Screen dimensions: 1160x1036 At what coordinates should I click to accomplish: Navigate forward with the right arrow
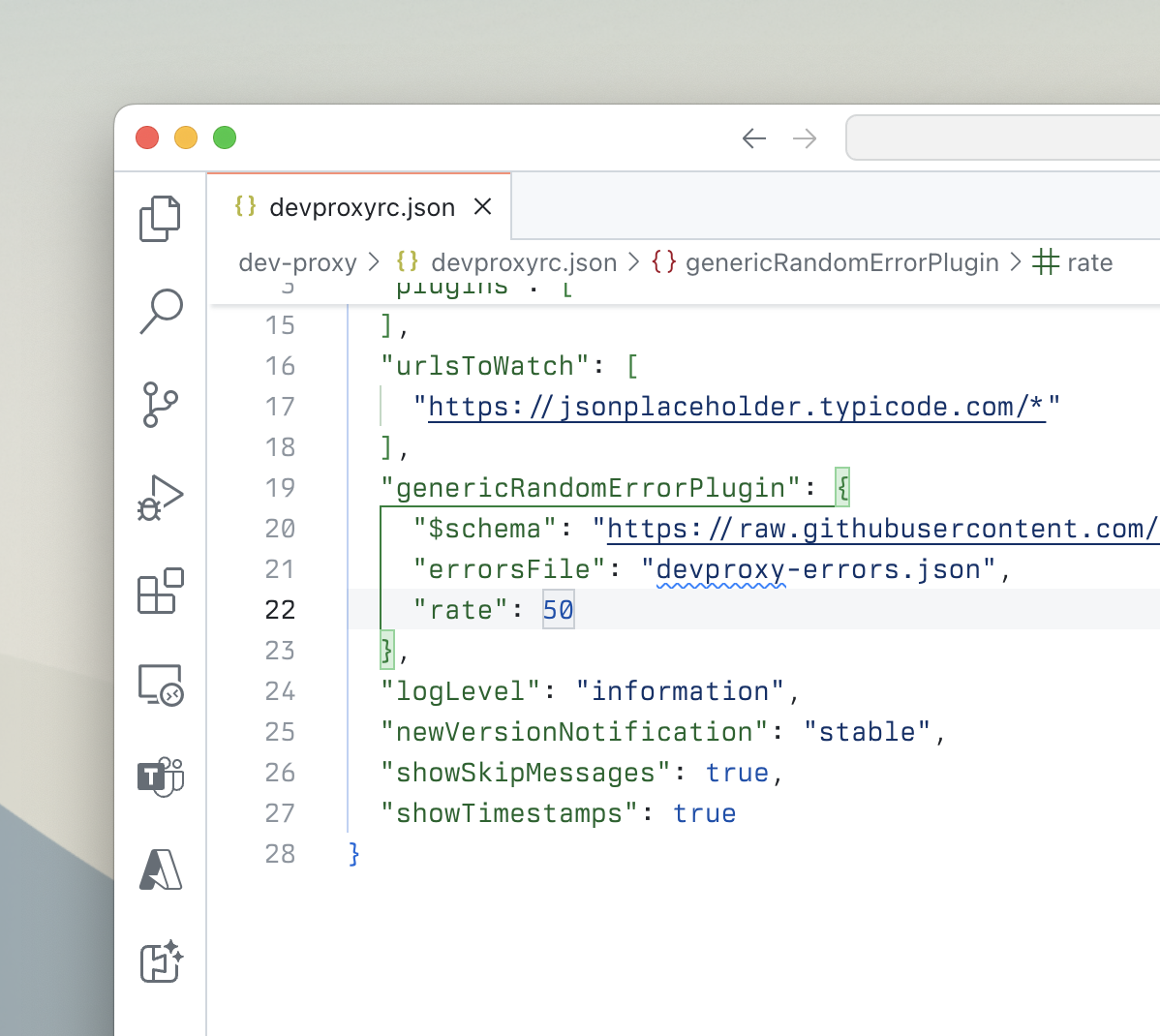pyautogui.click(x=805, y=138)
